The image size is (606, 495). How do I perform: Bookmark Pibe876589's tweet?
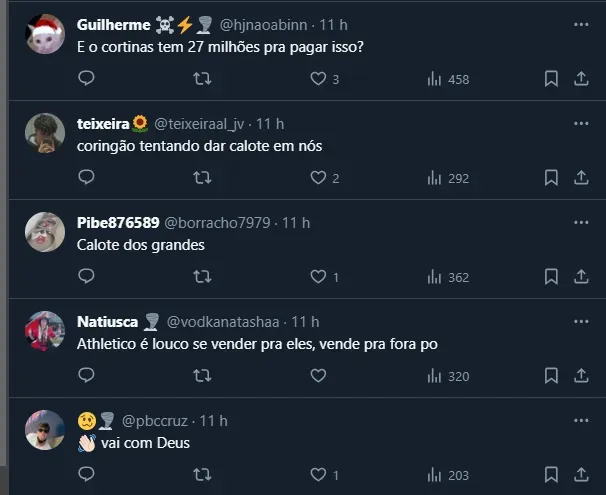coord(551,276)
